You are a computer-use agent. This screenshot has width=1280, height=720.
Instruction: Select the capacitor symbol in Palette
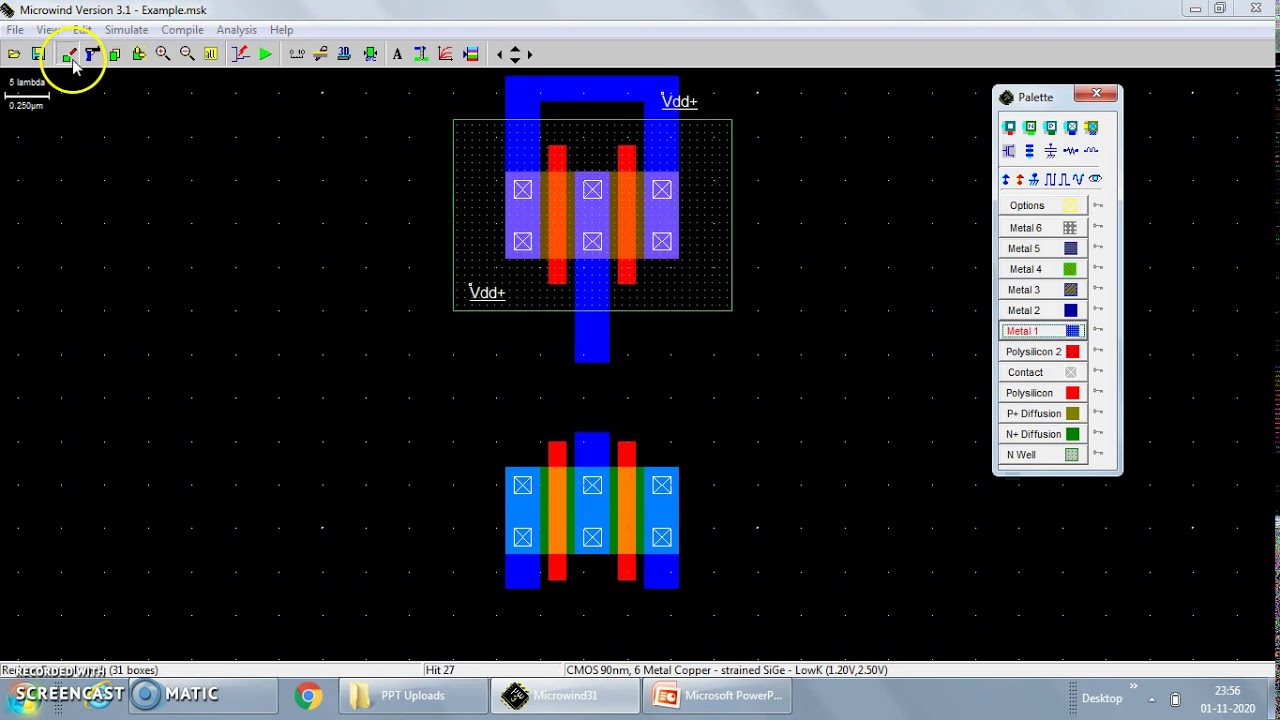point(1051,151)
